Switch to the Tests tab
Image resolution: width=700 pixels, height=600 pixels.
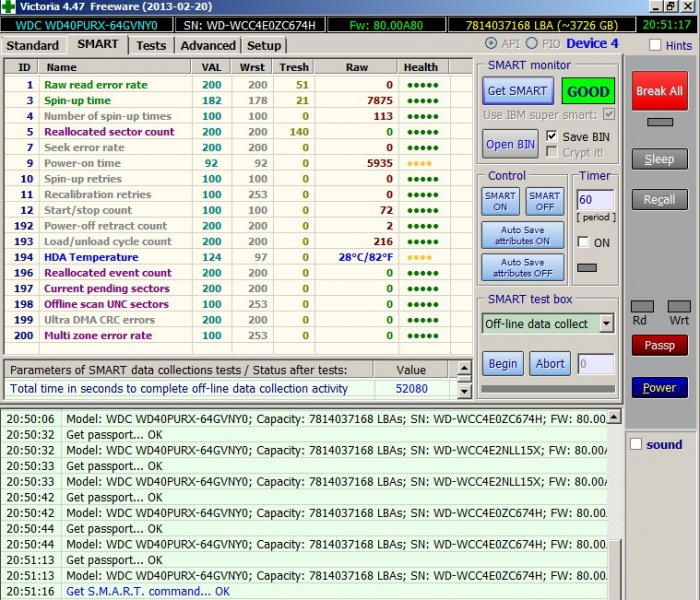pyautogui.click(x=151, y=45)
